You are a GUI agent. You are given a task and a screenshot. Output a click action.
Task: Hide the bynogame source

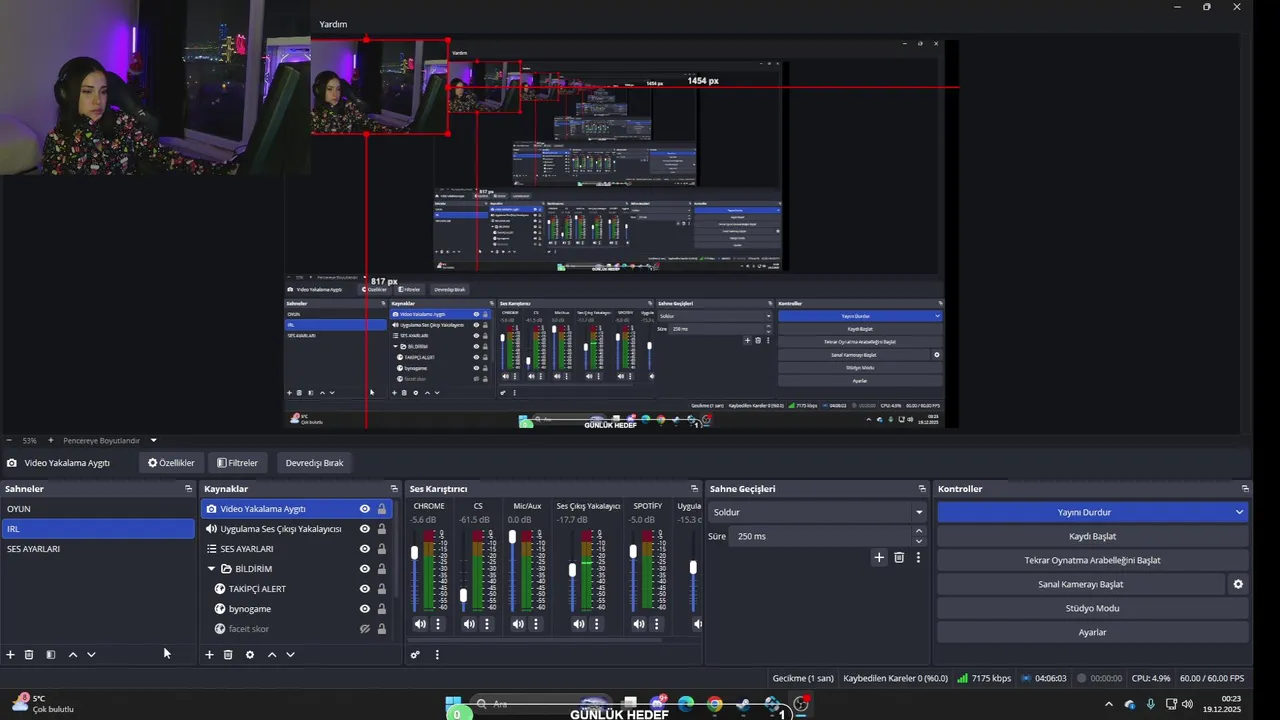[365, 609]
